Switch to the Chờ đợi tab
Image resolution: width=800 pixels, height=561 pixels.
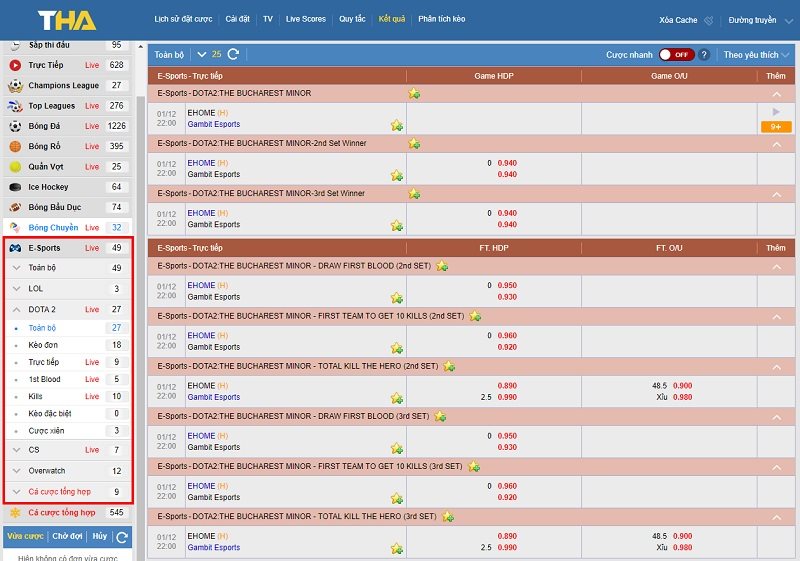click(x=67, y=536)
